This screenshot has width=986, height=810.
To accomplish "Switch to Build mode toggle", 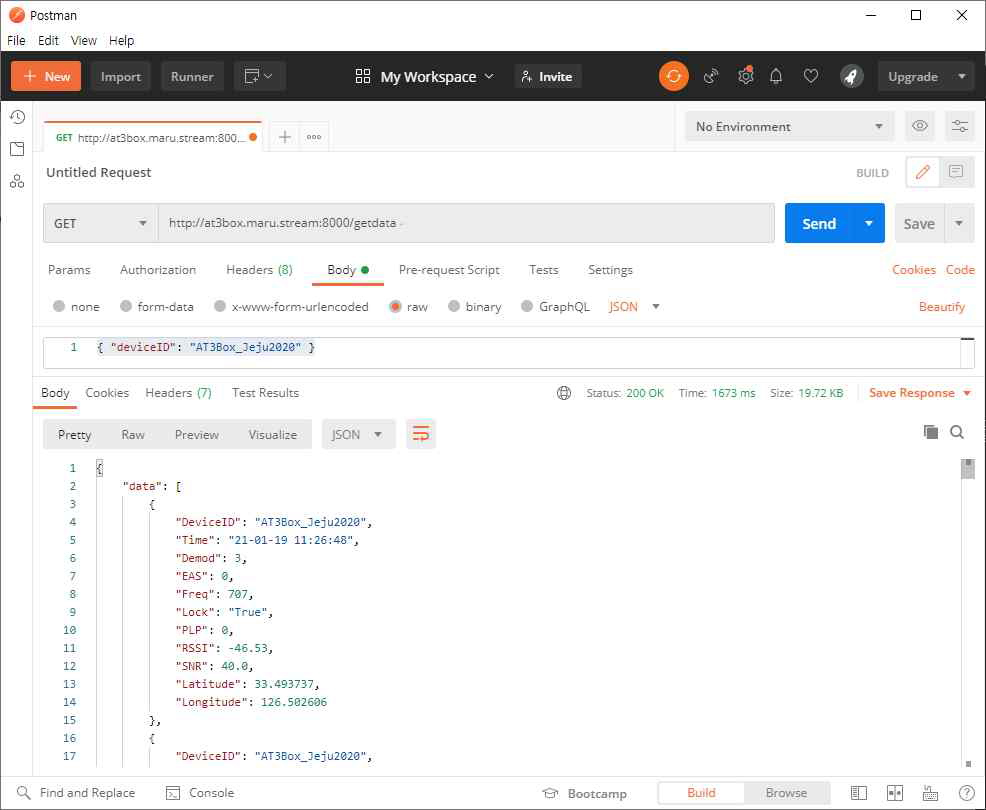I will pos(701,793).
